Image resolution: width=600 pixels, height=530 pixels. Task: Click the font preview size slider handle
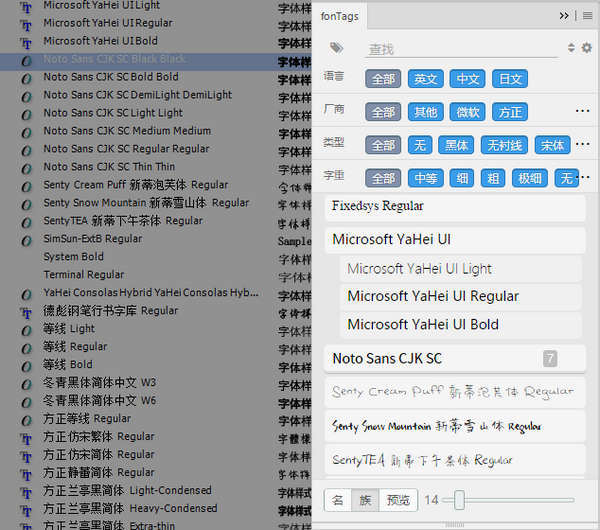(x=460, y=500)
